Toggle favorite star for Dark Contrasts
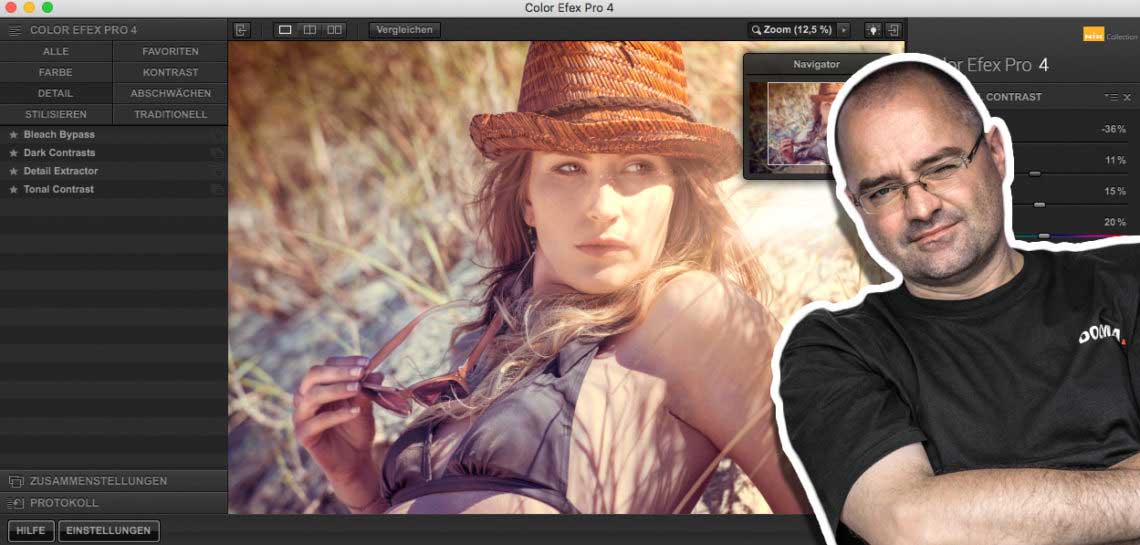The width and height of the screenshot is (1140, 545). [13, 153]
